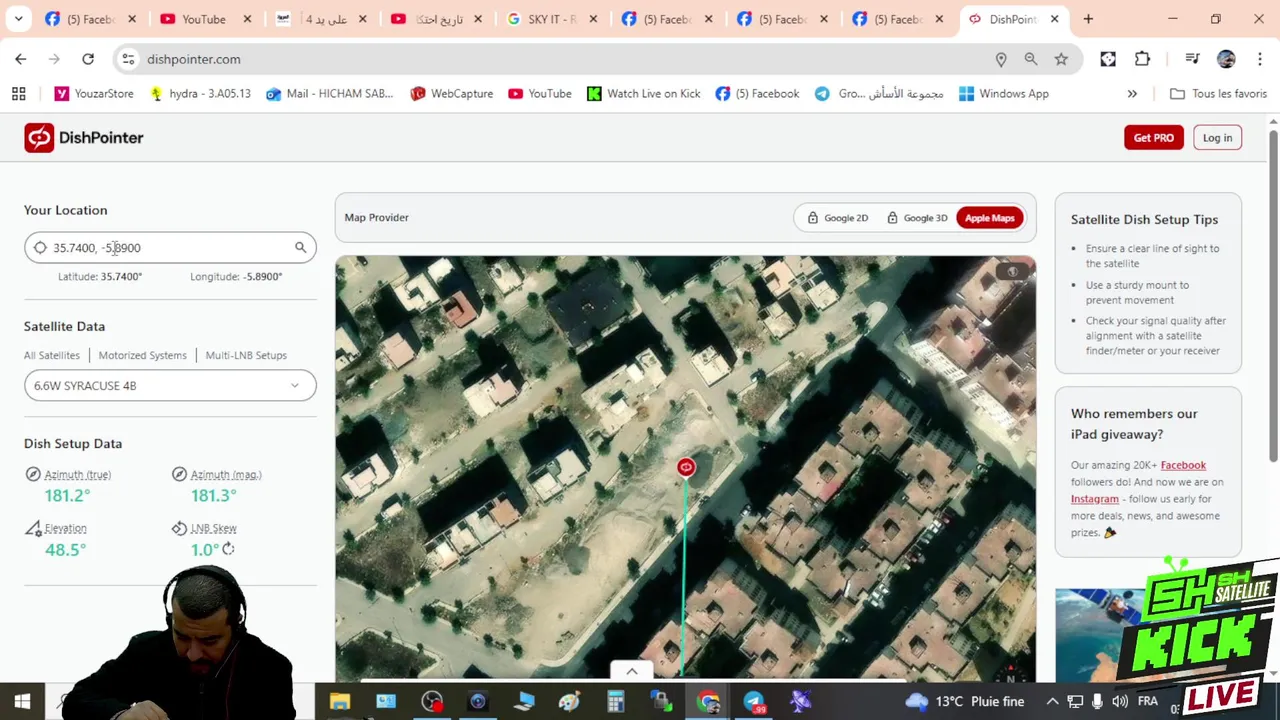
Task: Reload the page with browser refresh icon
Action: tap(88, 59)
